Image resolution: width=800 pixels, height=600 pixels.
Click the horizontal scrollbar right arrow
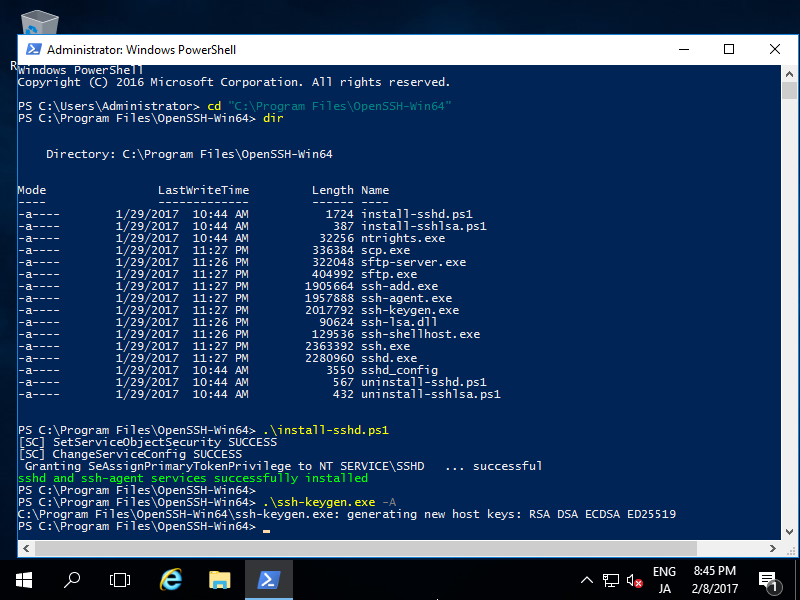click(772, 547)
